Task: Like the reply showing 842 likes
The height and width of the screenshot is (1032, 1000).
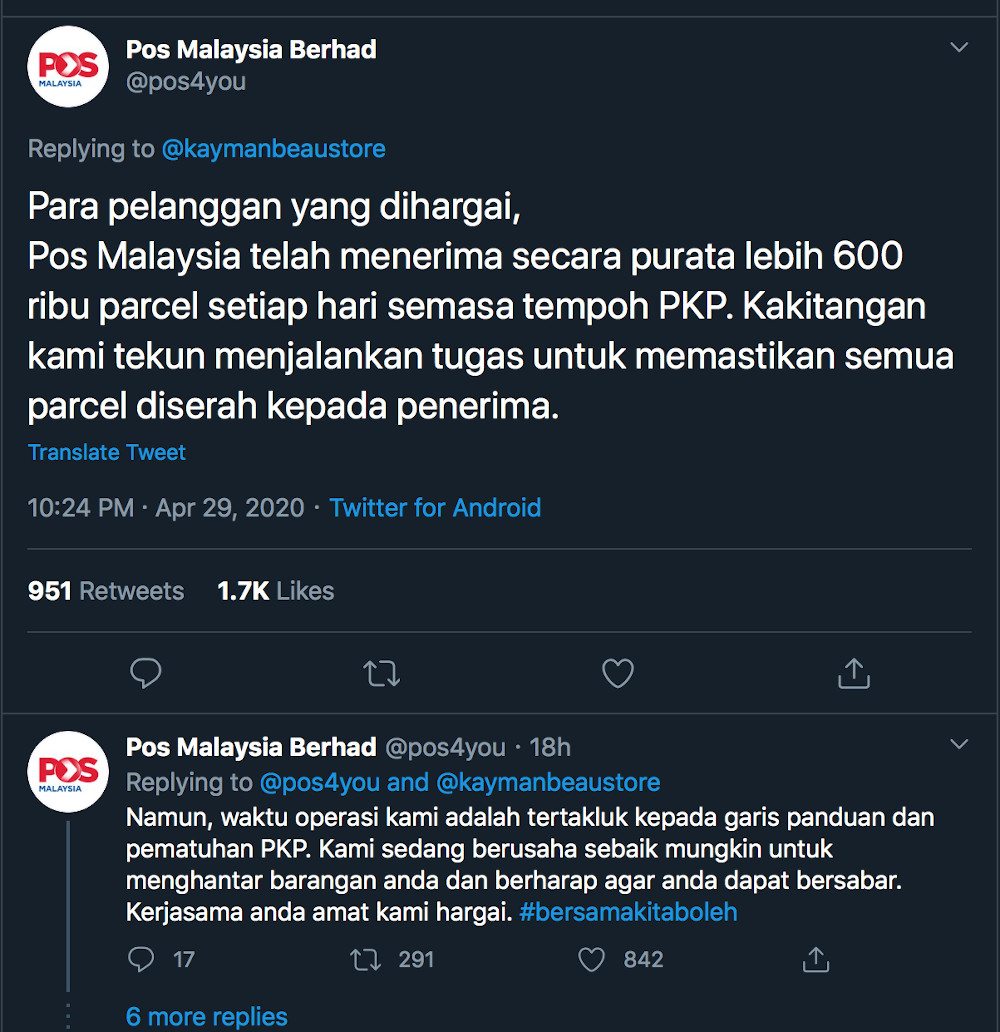Action: (x=590, y=959)
